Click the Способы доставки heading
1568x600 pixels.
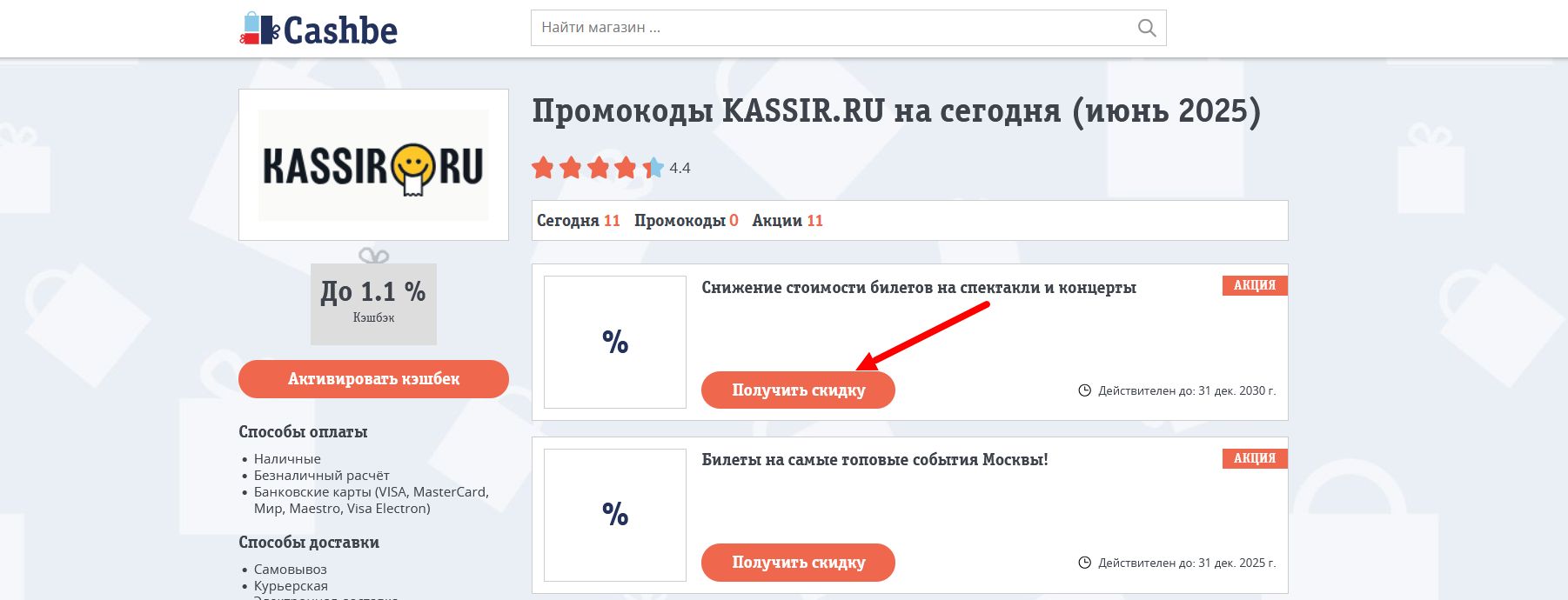pyautogui.click(x=309, y=543)
